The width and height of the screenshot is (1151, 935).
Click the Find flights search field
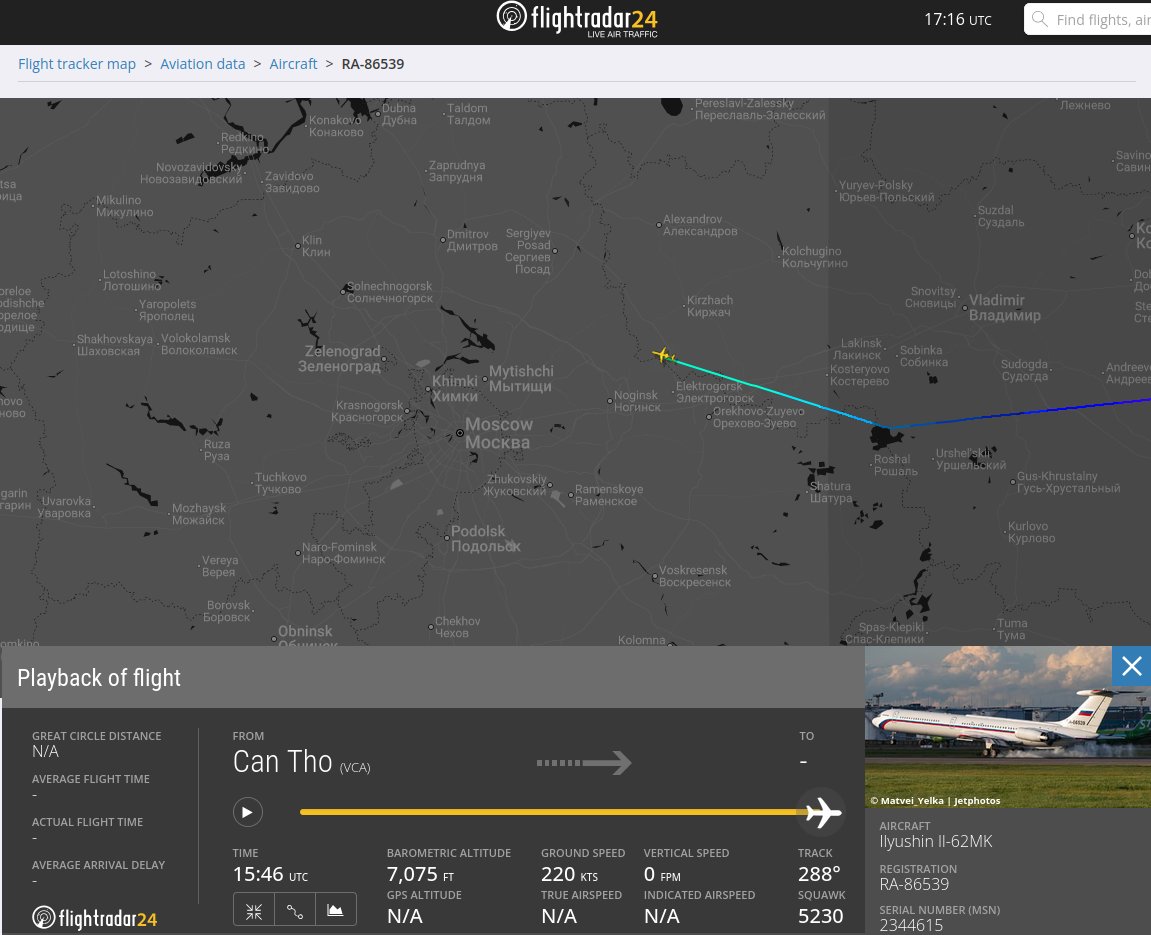point(1088,19)
